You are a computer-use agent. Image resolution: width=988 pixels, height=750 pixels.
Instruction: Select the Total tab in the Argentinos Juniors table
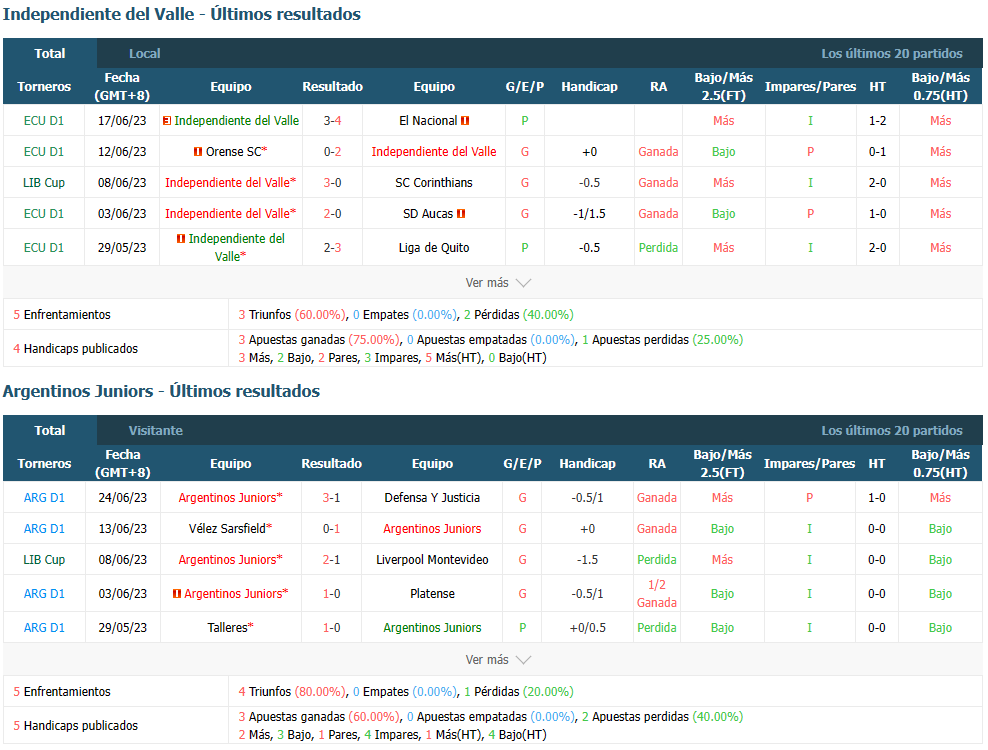pos(50,430)
